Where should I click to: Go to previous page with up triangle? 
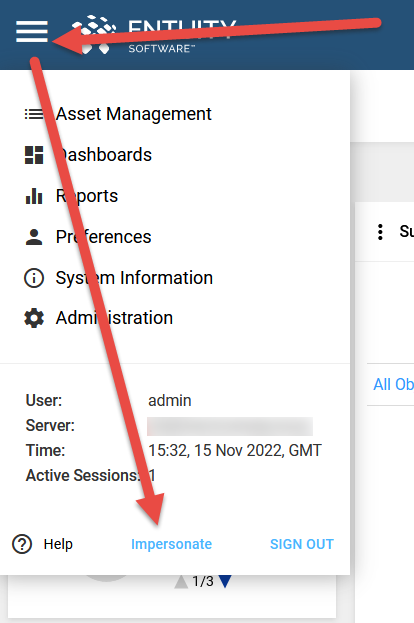(x=181, y=582)
